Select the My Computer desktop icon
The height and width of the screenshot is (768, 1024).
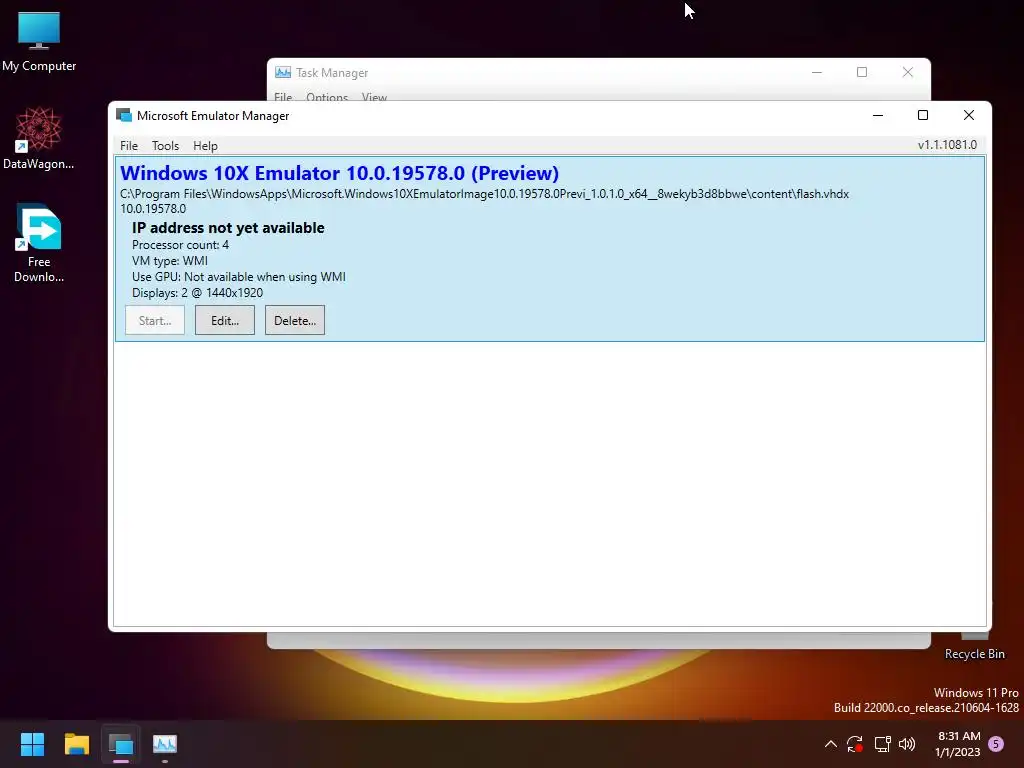click(39, 41)
